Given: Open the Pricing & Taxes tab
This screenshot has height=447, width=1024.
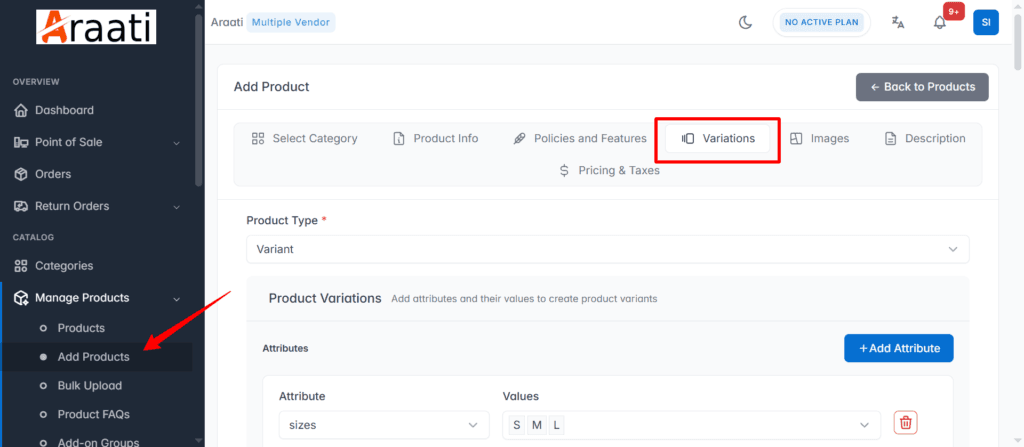Looking at the screenshot, I should pos(609,171).
